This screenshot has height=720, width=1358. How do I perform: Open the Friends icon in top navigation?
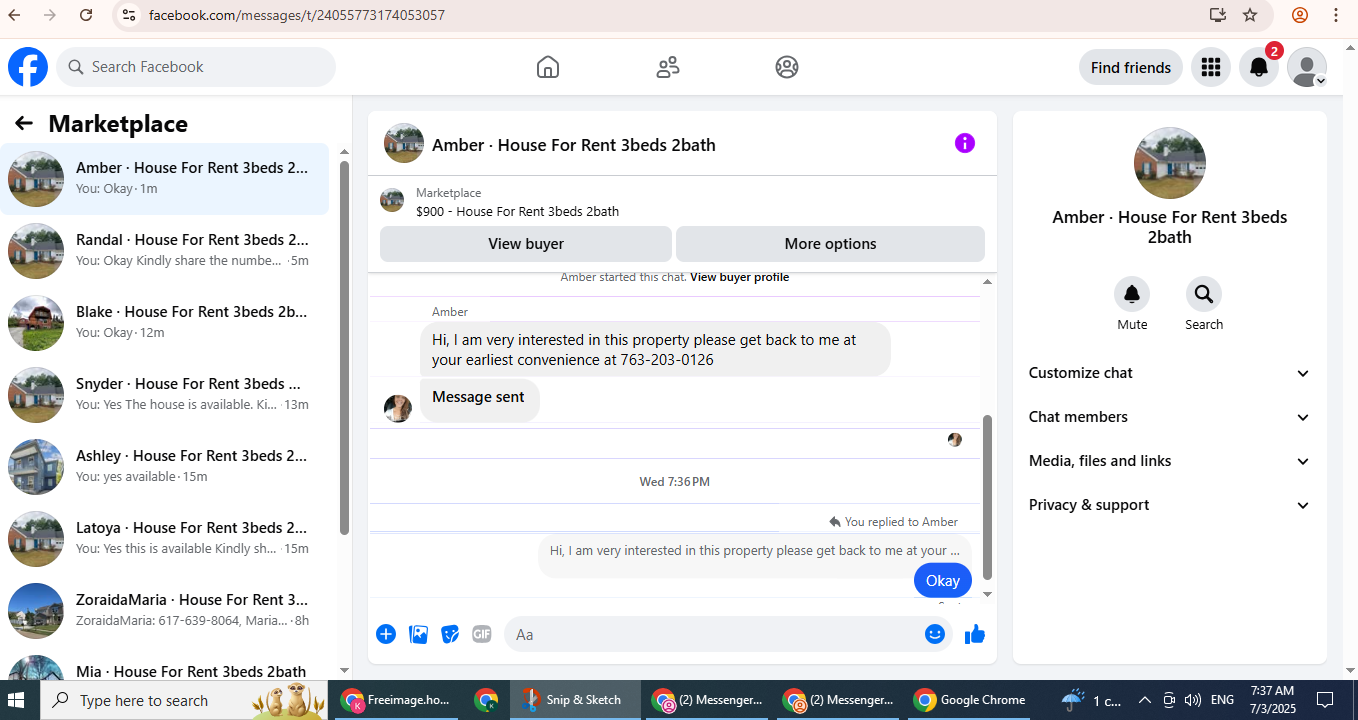(x=668, y=67)
